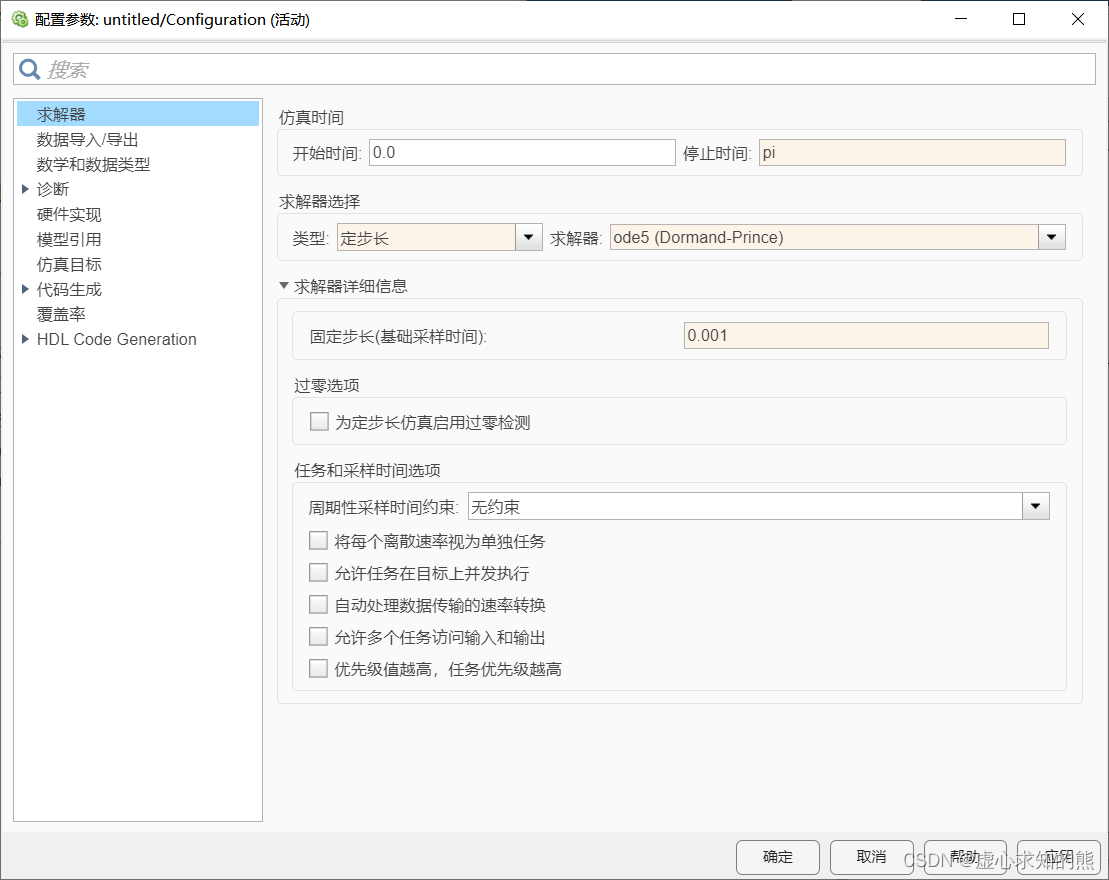The width and height of the screenshot is (1109, 880).
Task: Click the 求解器选择 section label
Action: tap(320, 202)
